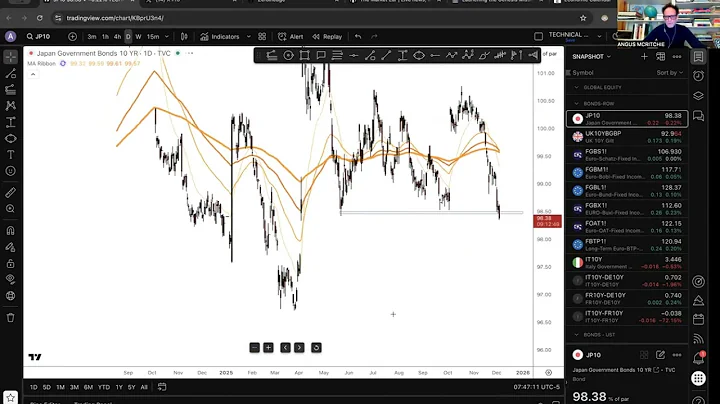720x404 pixels.
Task: Set range to All
Action: [144, 387]
